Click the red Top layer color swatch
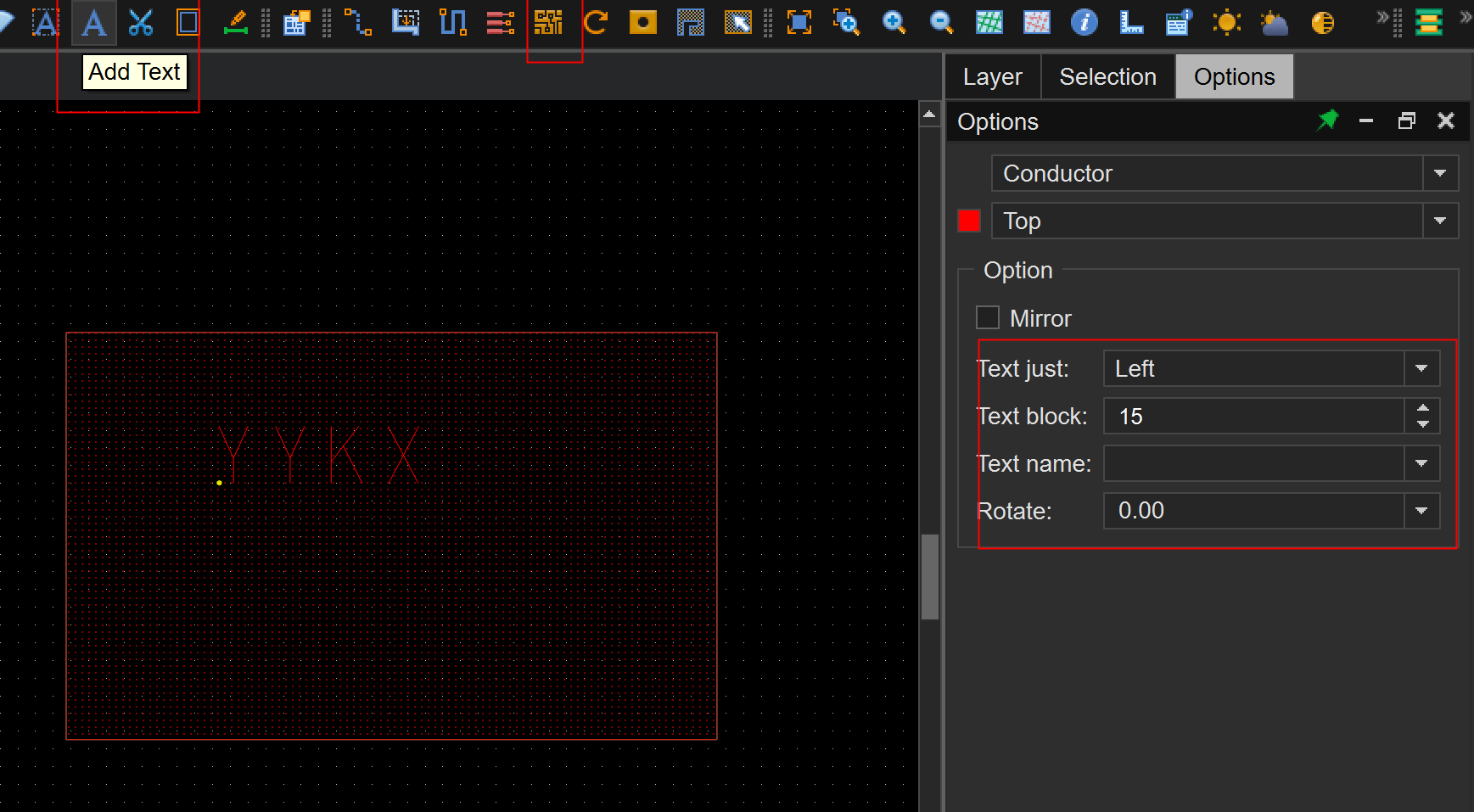 (x=969, y=221)
